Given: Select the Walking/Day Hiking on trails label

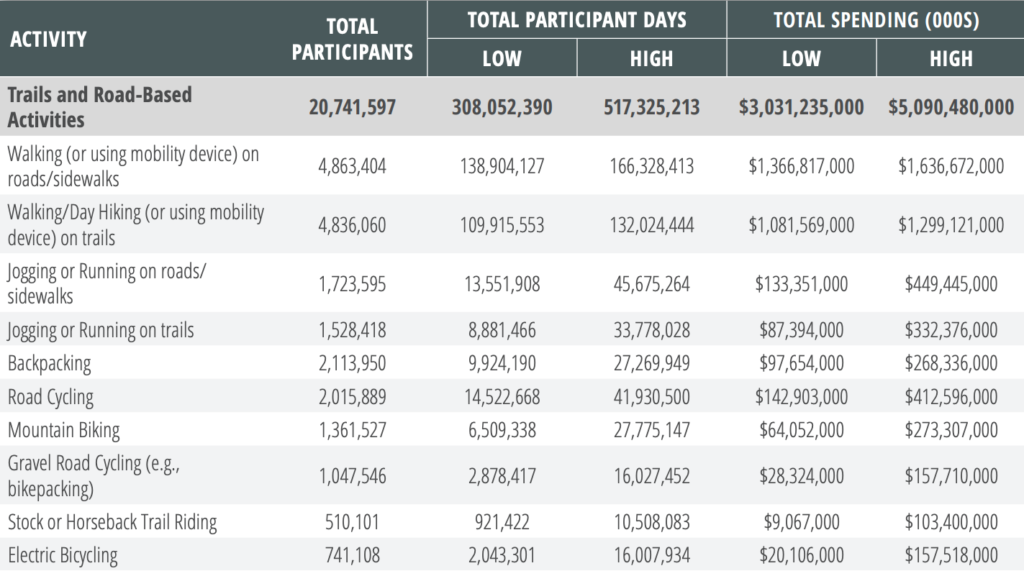Looking at the screenshot, I should (135, 225).
